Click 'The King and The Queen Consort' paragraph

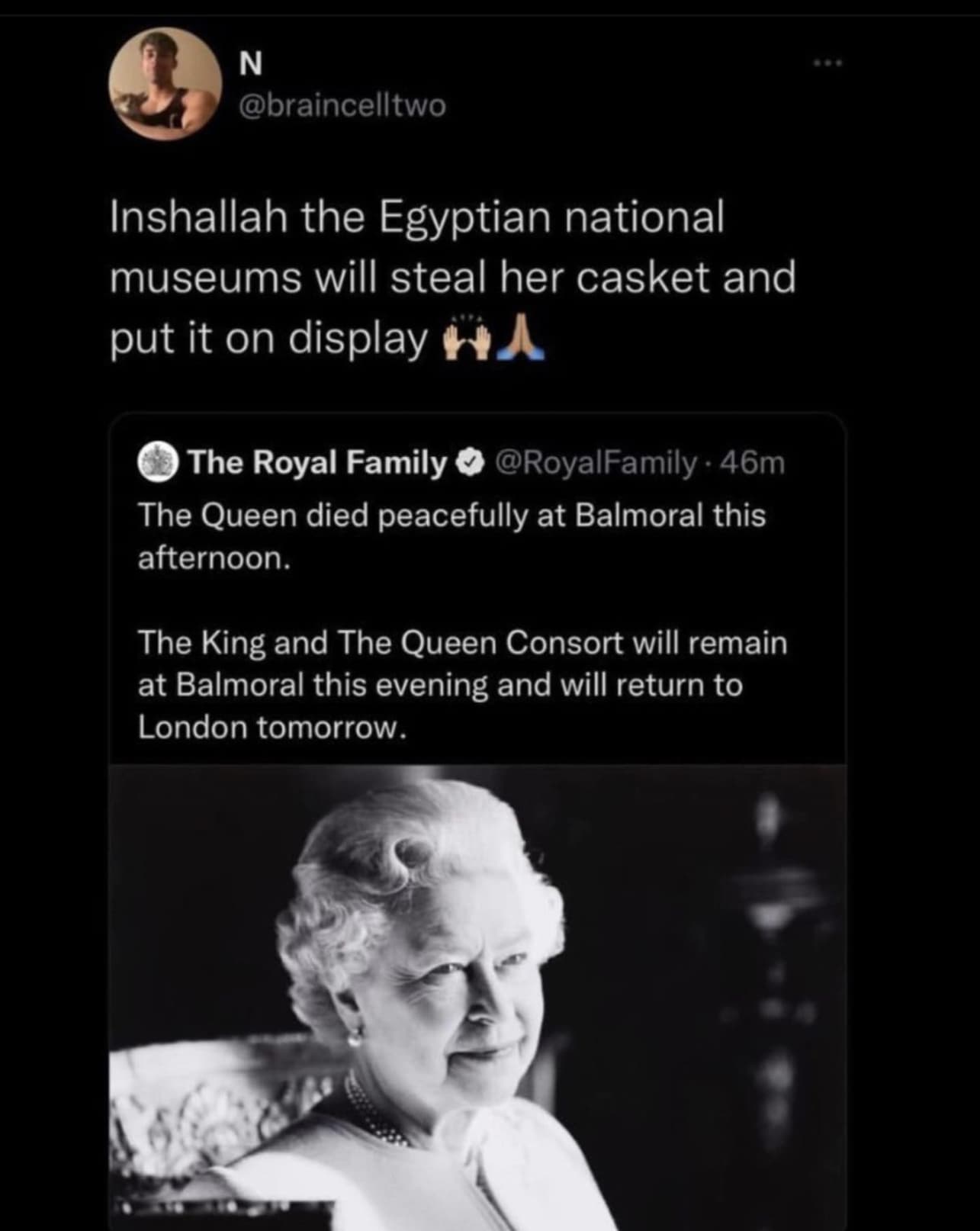tap(461, 643)
